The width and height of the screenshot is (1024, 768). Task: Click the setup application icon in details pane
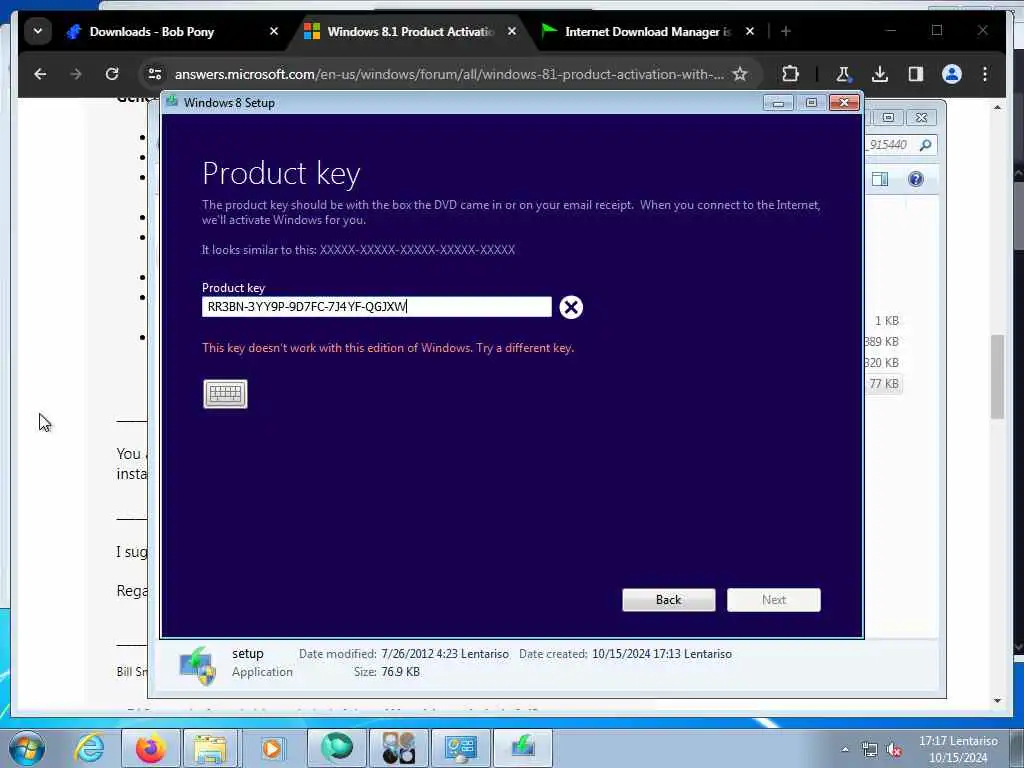point(197,665)
